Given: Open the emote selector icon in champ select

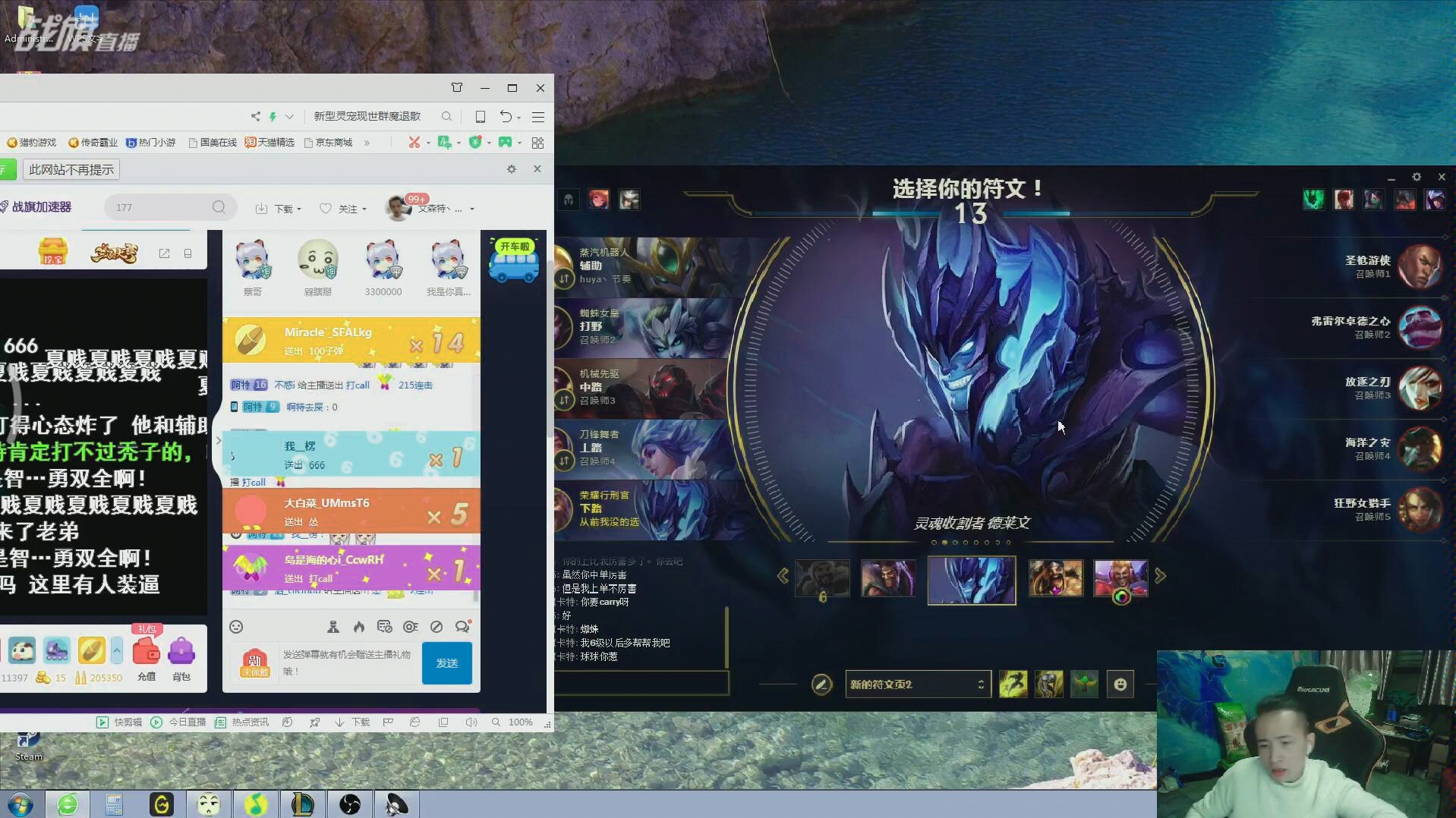Looking at the screenshot, I should click(x=1120, y=684).
